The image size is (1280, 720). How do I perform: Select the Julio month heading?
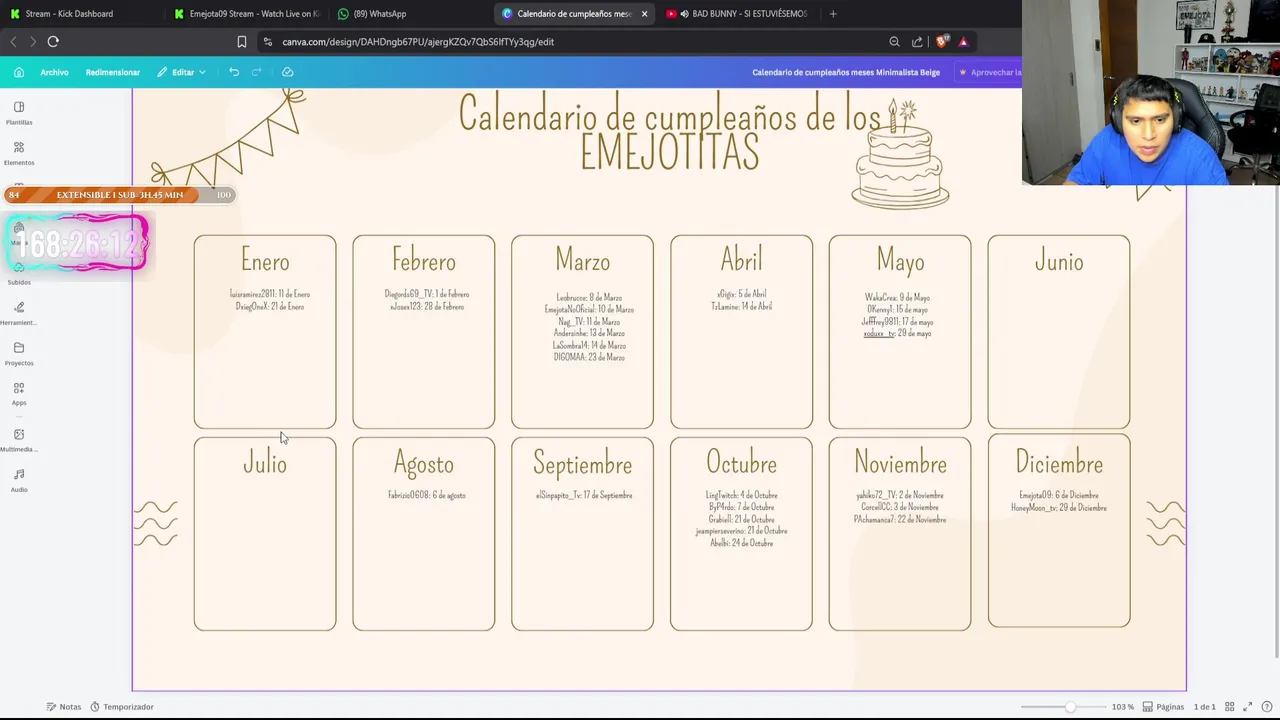click(265, 463)
